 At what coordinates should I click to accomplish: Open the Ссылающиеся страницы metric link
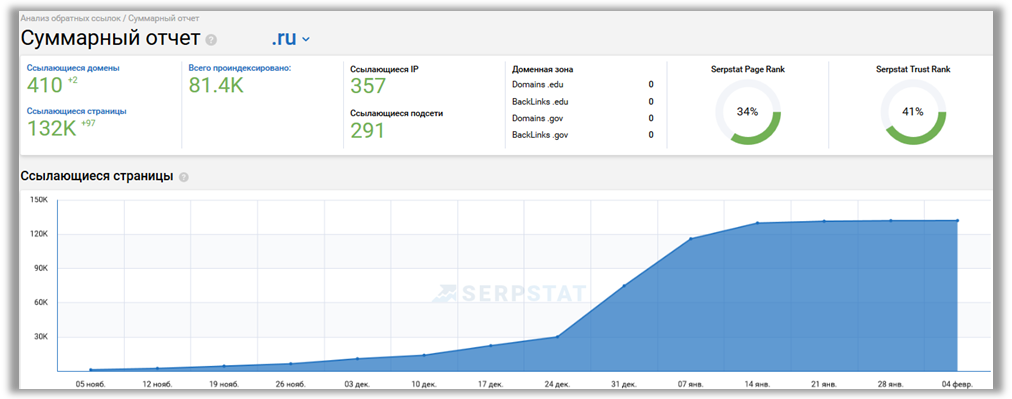click(76, 111)
